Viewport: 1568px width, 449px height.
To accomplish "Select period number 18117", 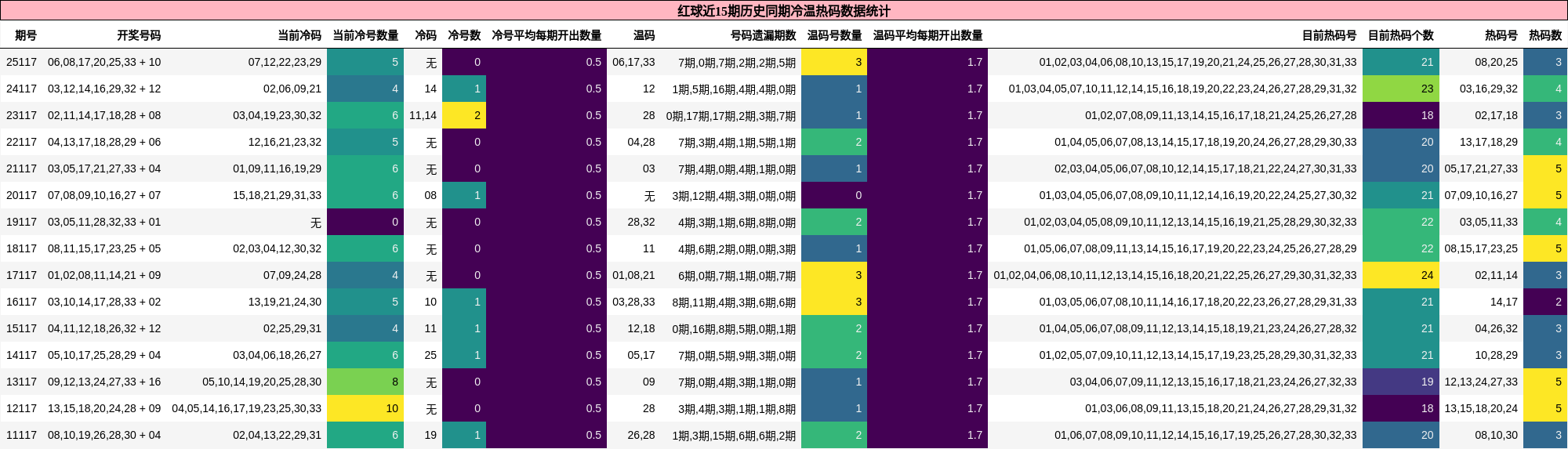I will [21, 248].
